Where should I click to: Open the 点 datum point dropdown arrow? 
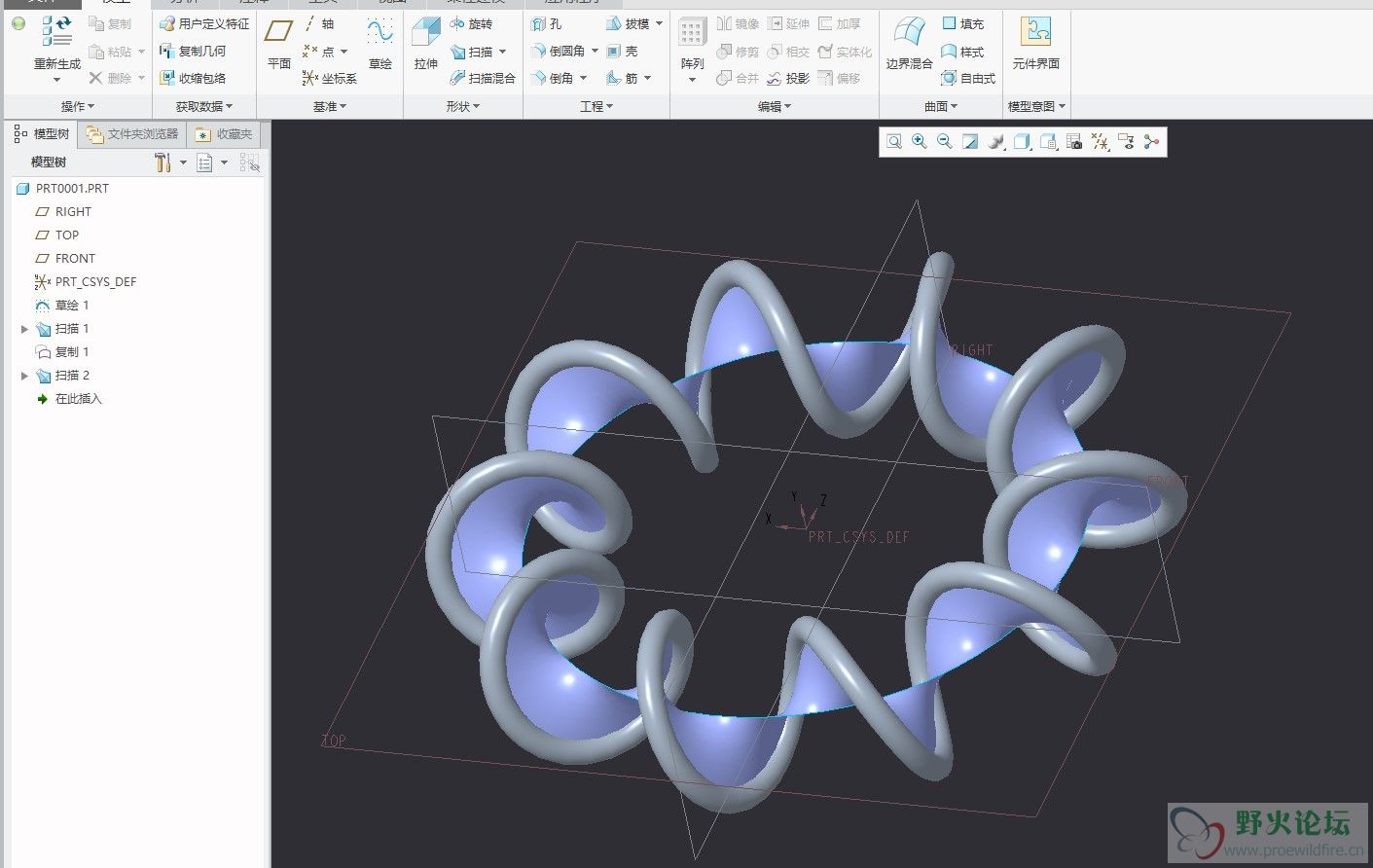point(344,52)
